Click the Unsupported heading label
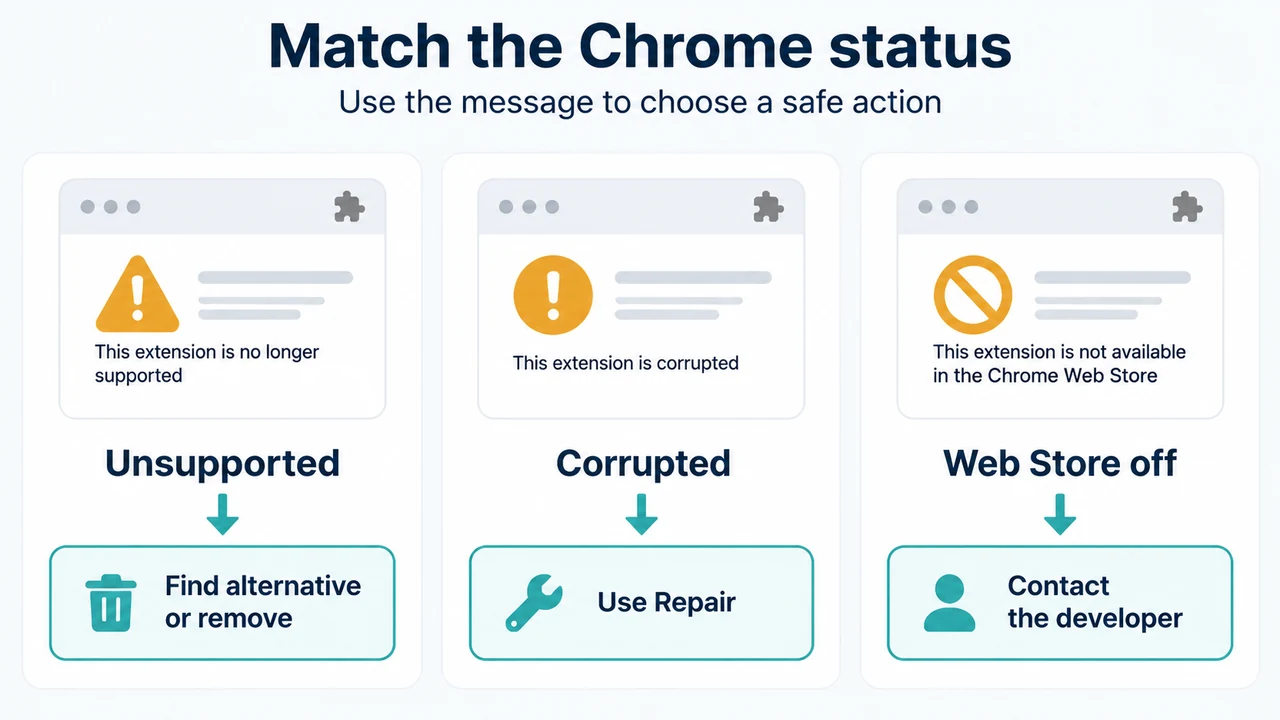Image resolution: width=1280 pixels, height=720 pixels. (x=222, y=463)
